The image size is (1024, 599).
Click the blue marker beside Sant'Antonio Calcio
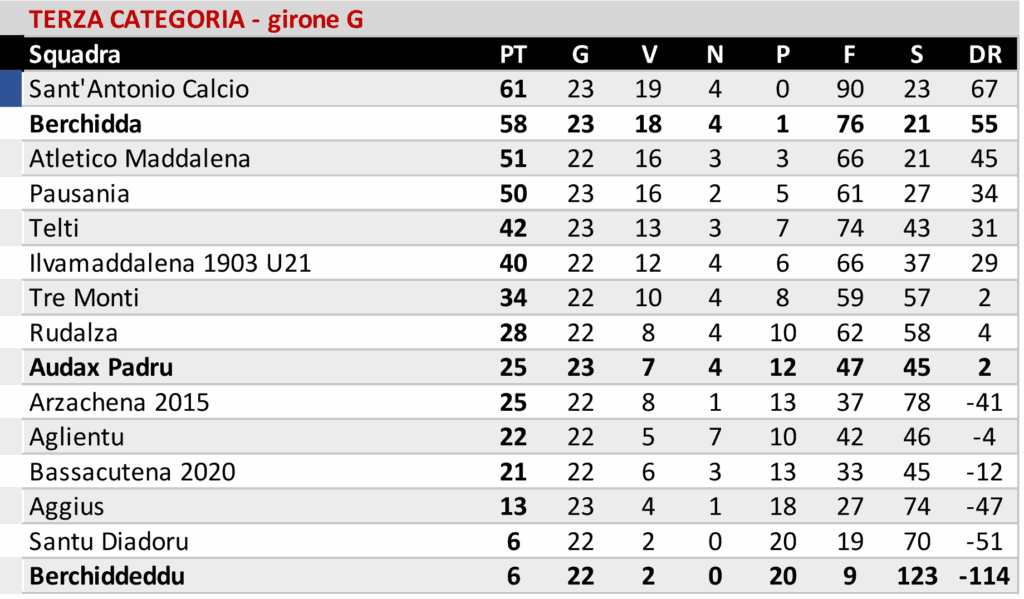tap(11, 89)
